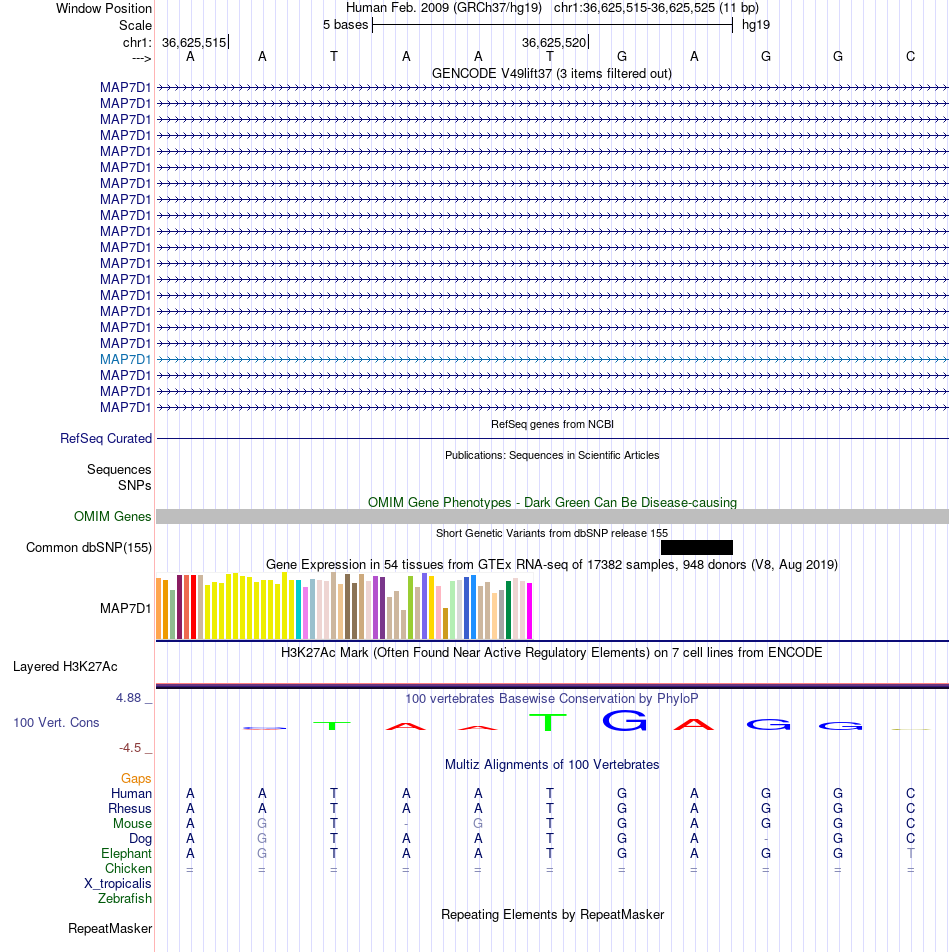Click the Rhesus species label
This screenshot has height=952, width=950.
(x=130, y=809)
